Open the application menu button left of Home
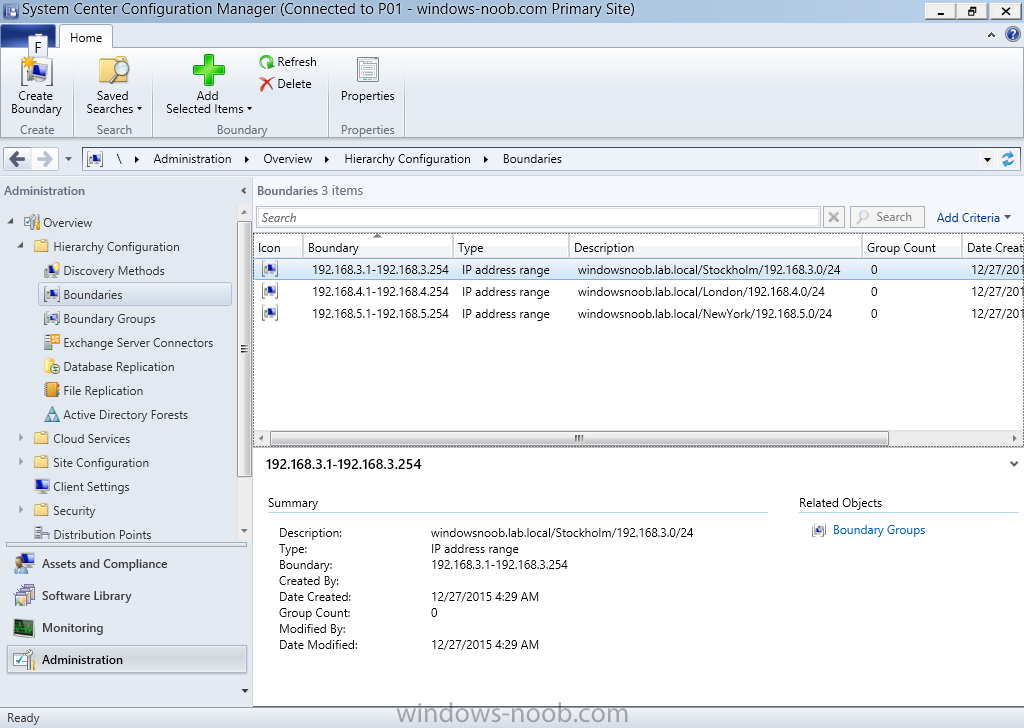The image size is (1024, 728). 28,36
